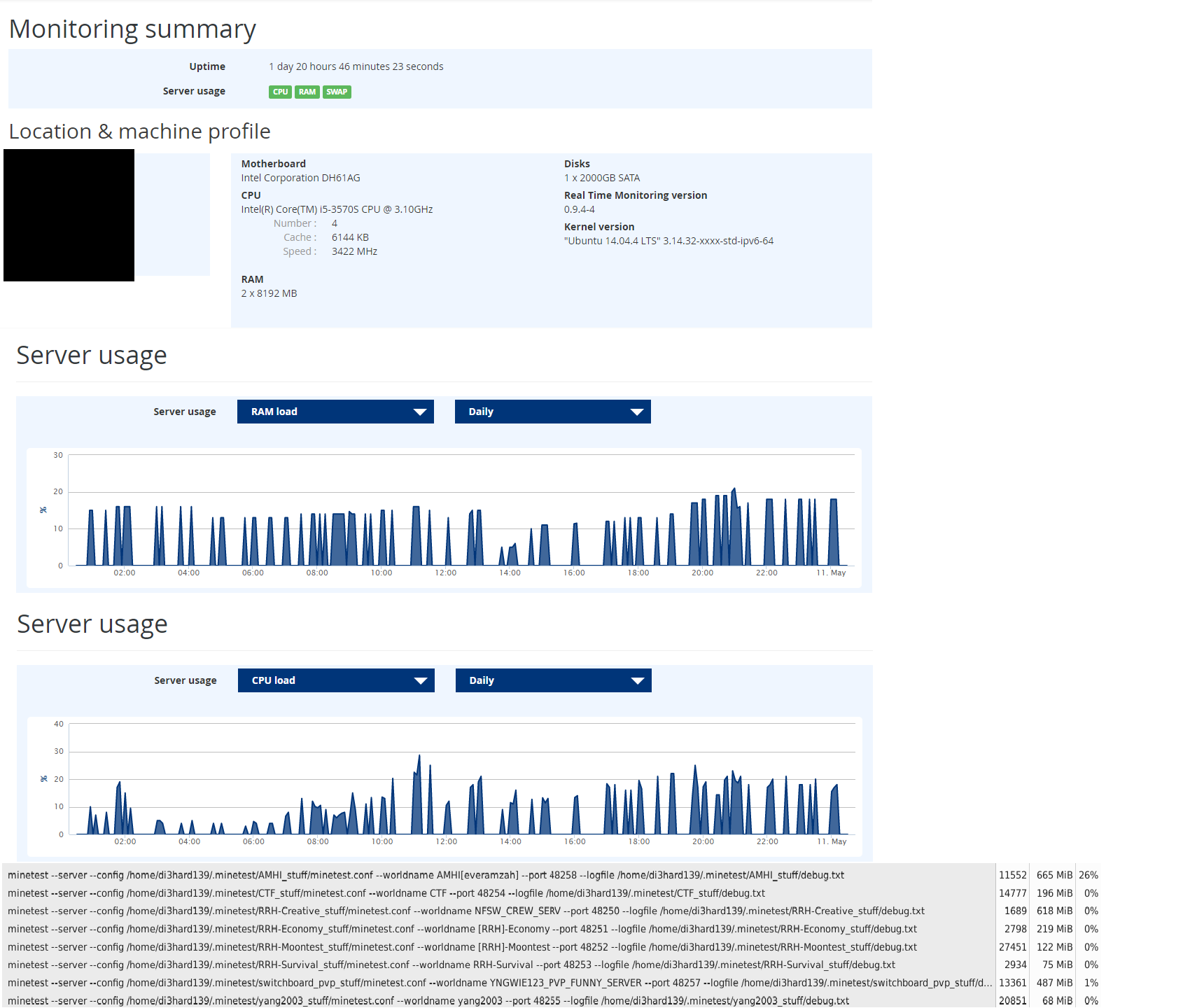This screenshot has width=1204, height=1008.
Task: Open the RAM load dropdown
Action: tap(335, 412)
